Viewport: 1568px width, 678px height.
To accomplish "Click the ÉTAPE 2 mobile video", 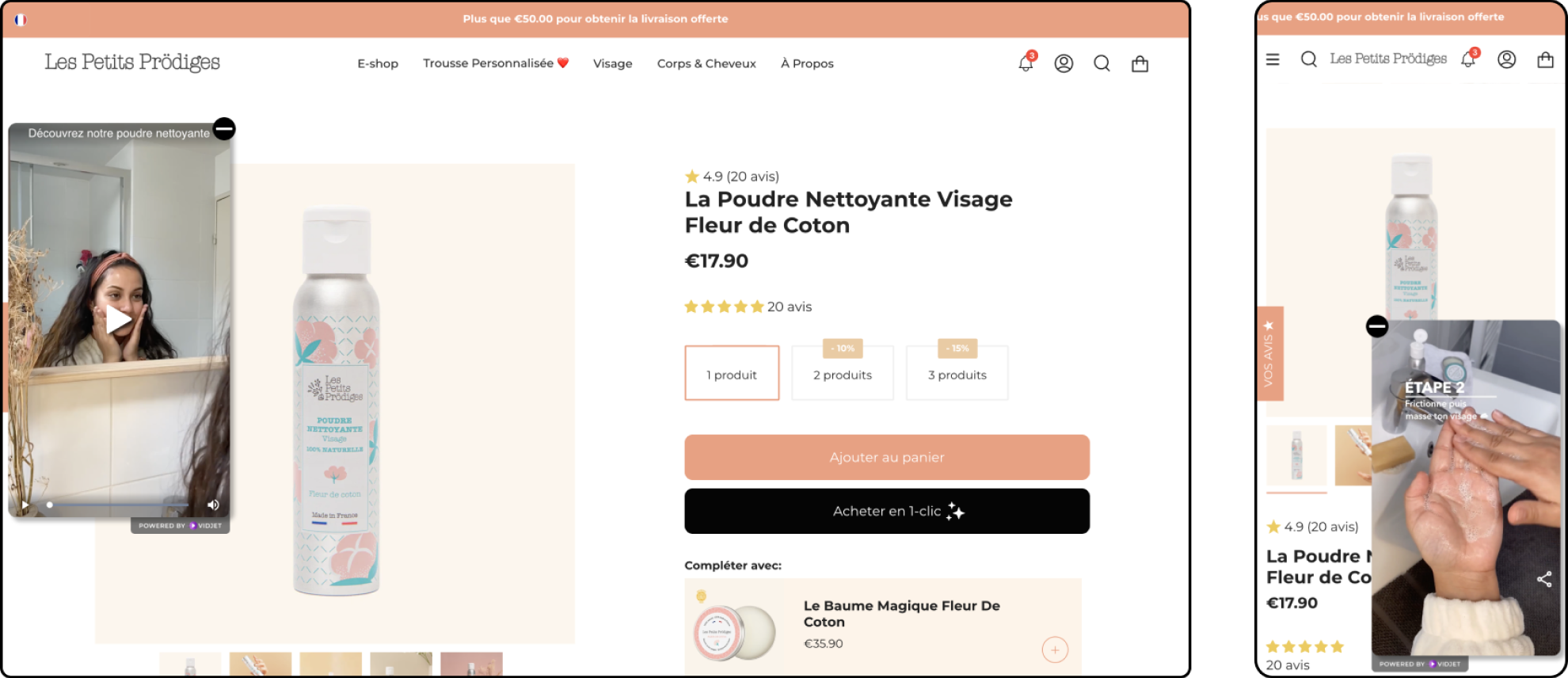I will tap(1466, 488).
